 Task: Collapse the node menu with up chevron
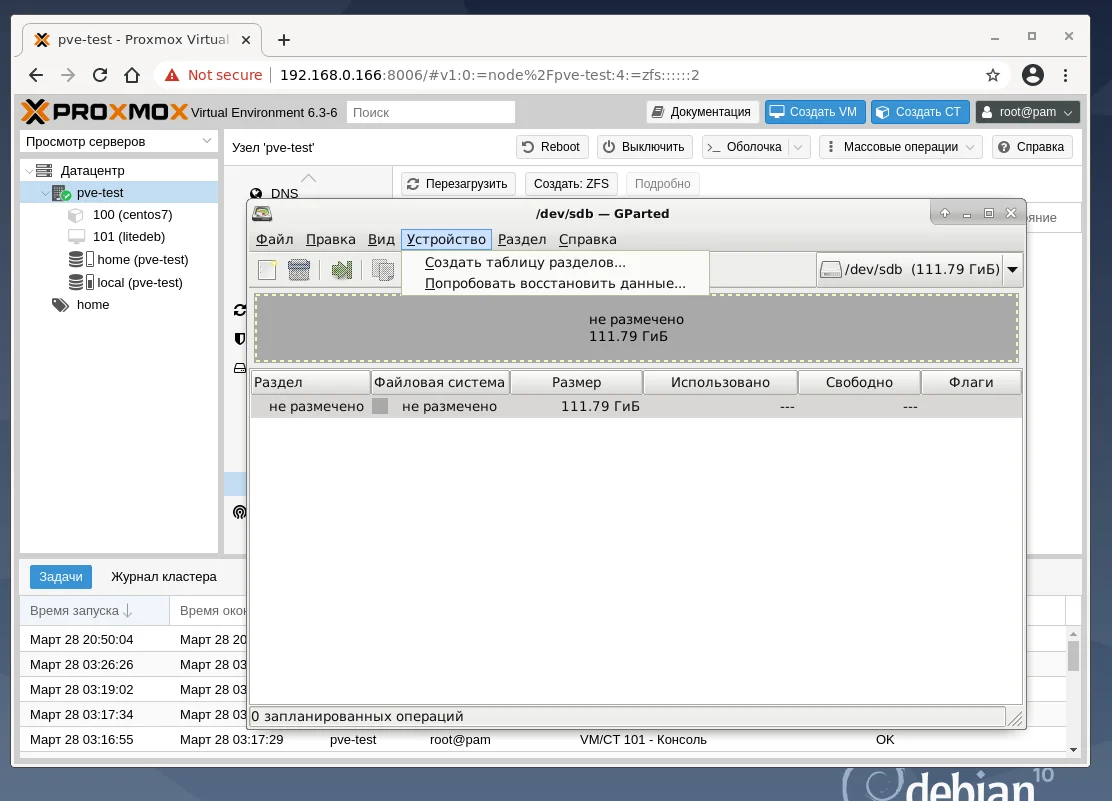click(308, 178)
